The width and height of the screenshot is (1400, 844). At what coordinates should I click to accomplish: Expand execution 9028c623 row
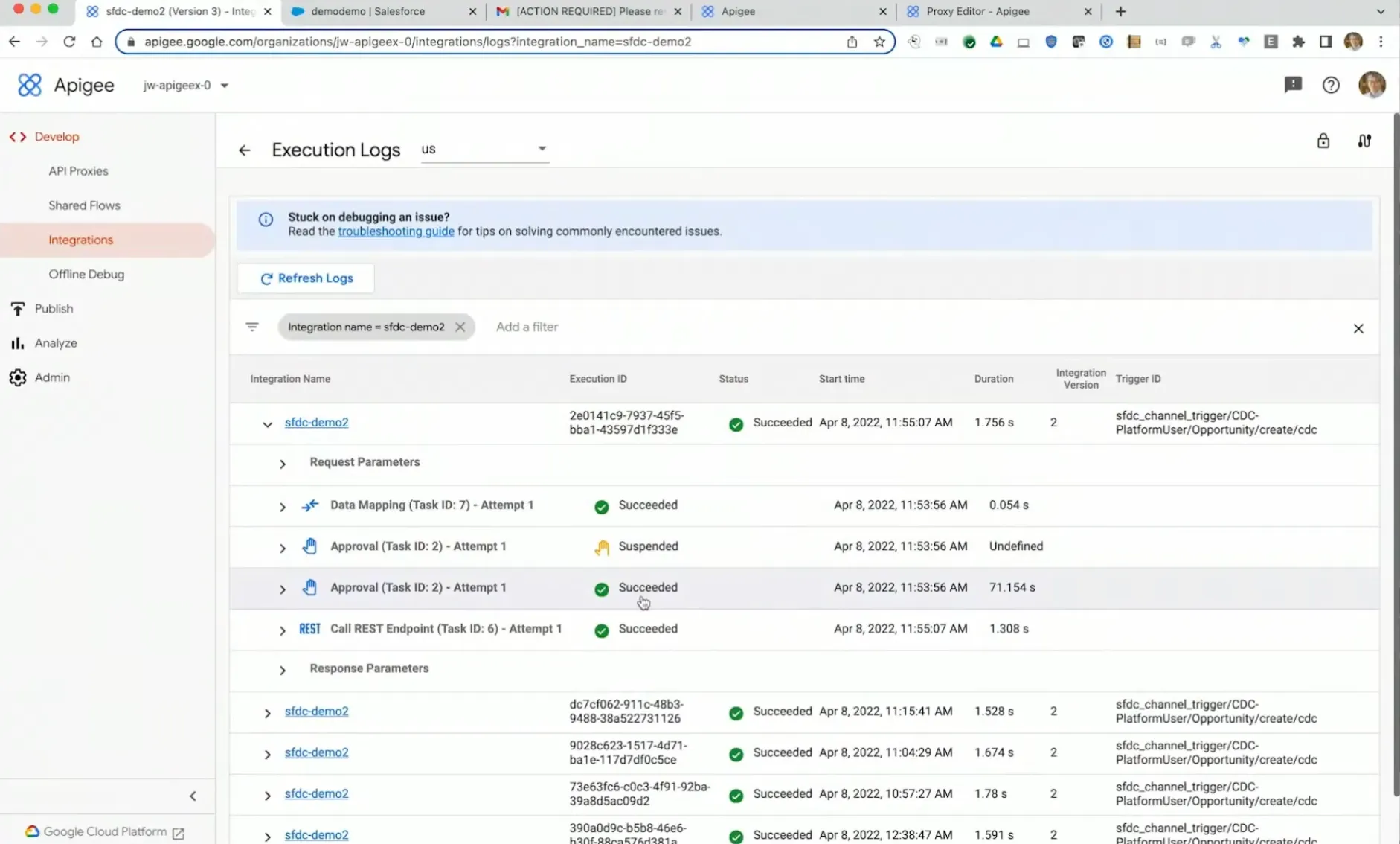267,754
